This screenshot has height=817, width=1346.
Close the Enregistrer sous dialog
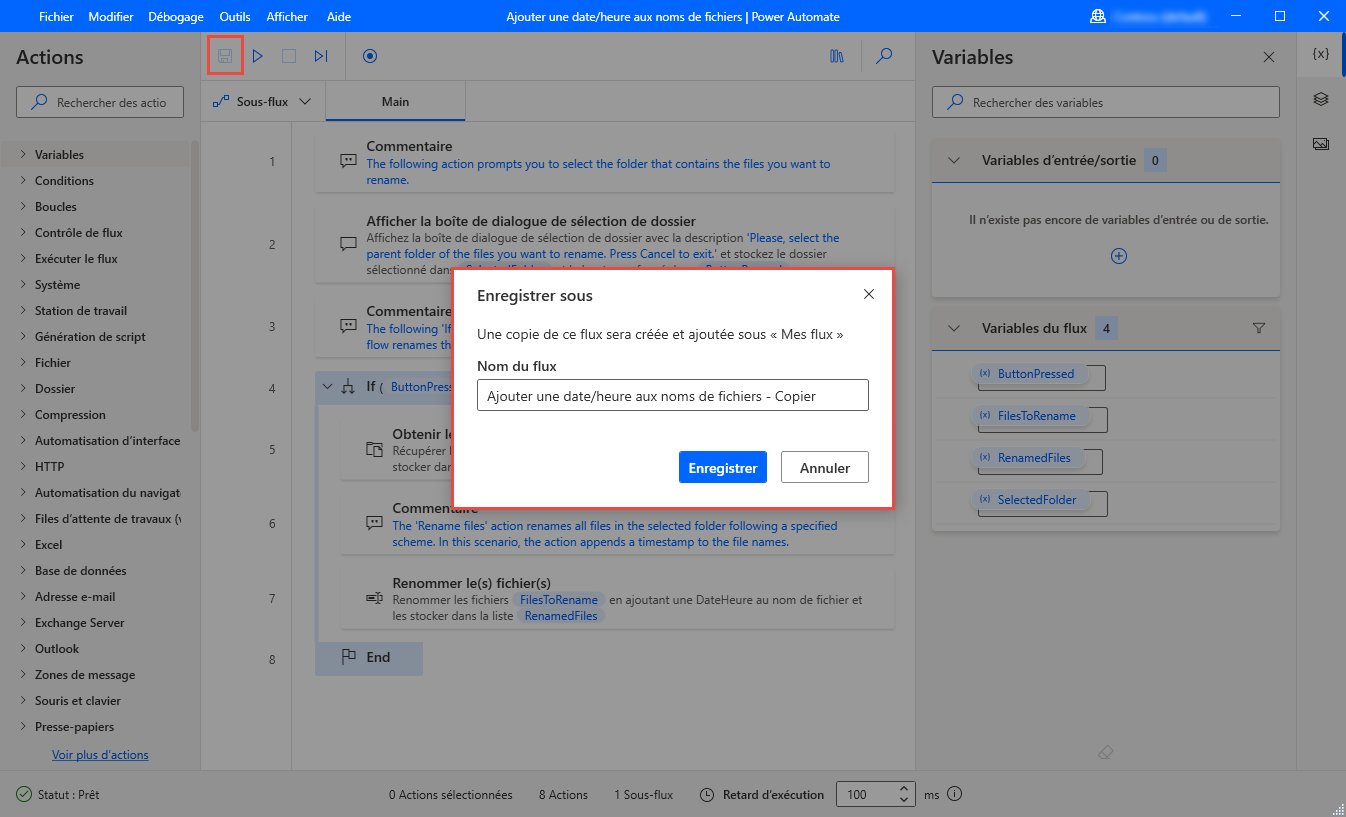click(869, 294)
